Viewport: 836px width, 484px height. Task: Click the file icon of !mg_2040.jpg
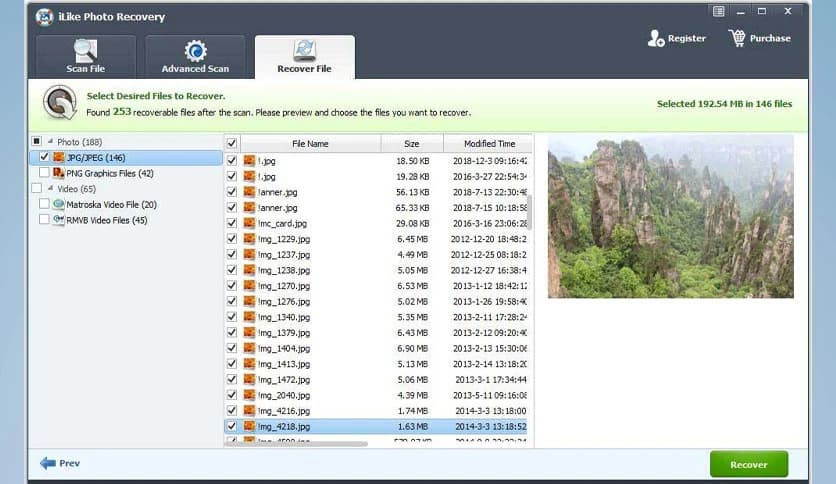pos(249,395)
